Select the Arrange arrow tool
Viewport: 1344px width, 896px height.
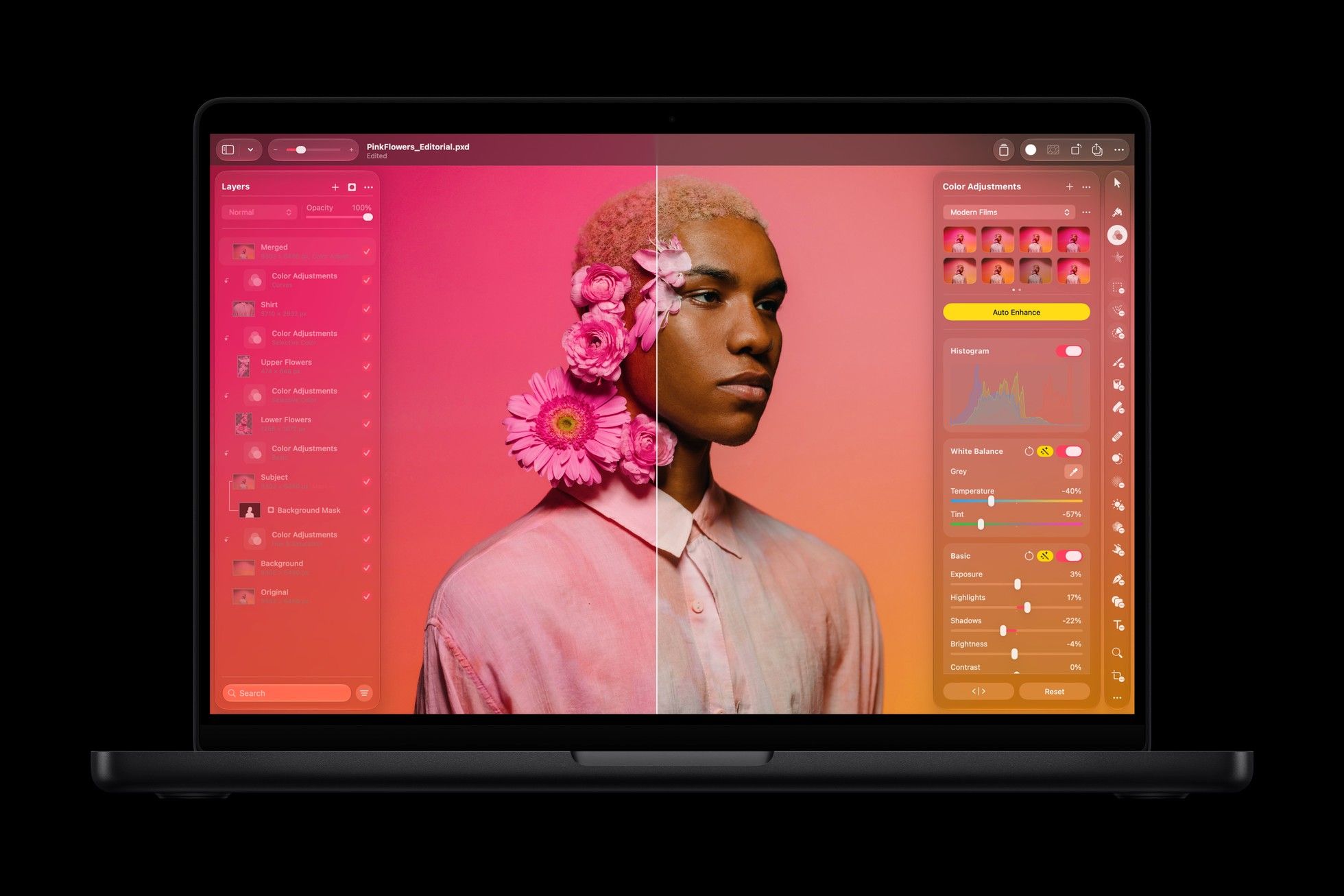click(1117, 183)
